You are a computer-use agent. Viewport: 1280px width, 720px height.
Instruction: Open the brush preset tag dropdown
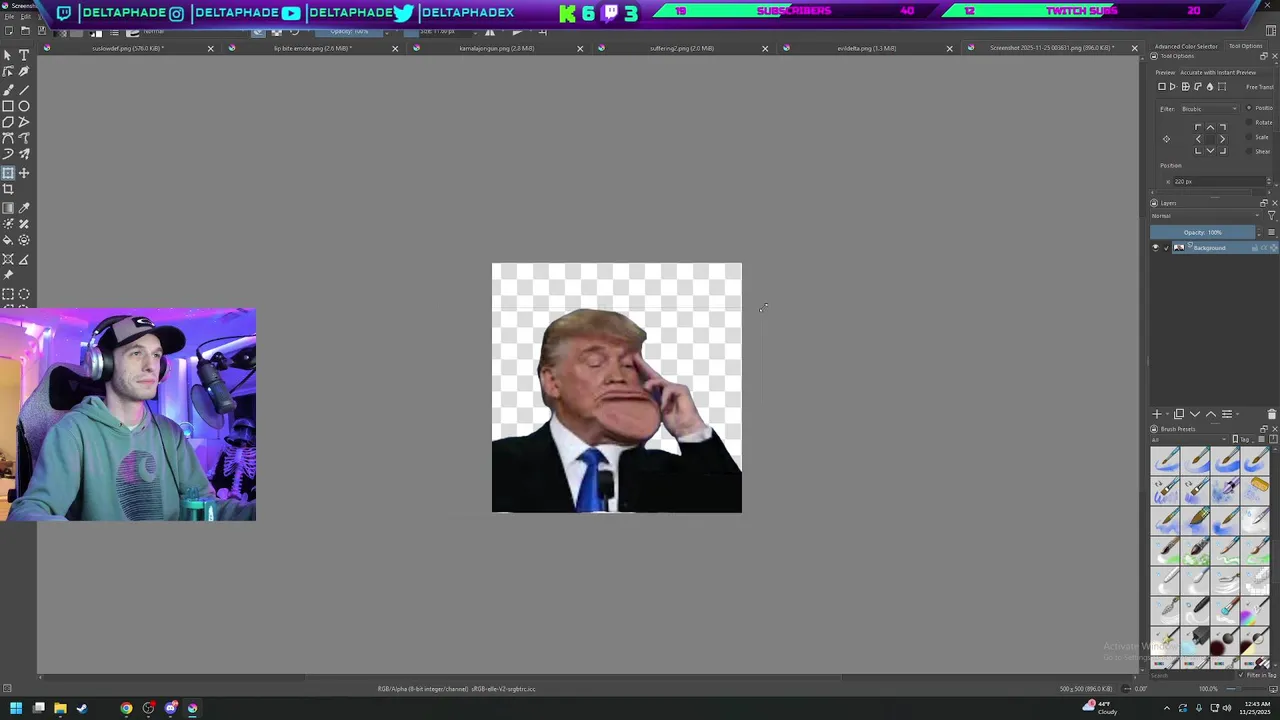pyautogui.click(x=1189, y=439)
